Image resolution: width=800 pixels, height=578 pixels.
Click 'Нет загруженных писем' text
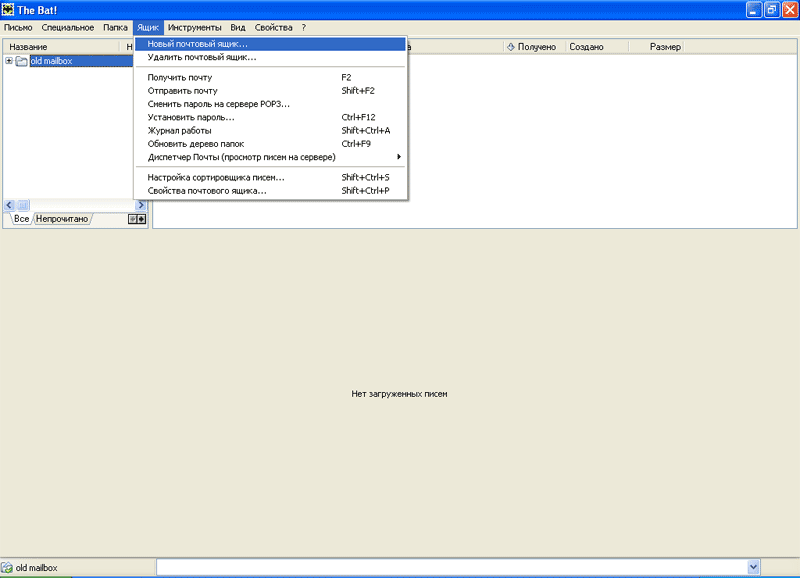click(399, 394)
